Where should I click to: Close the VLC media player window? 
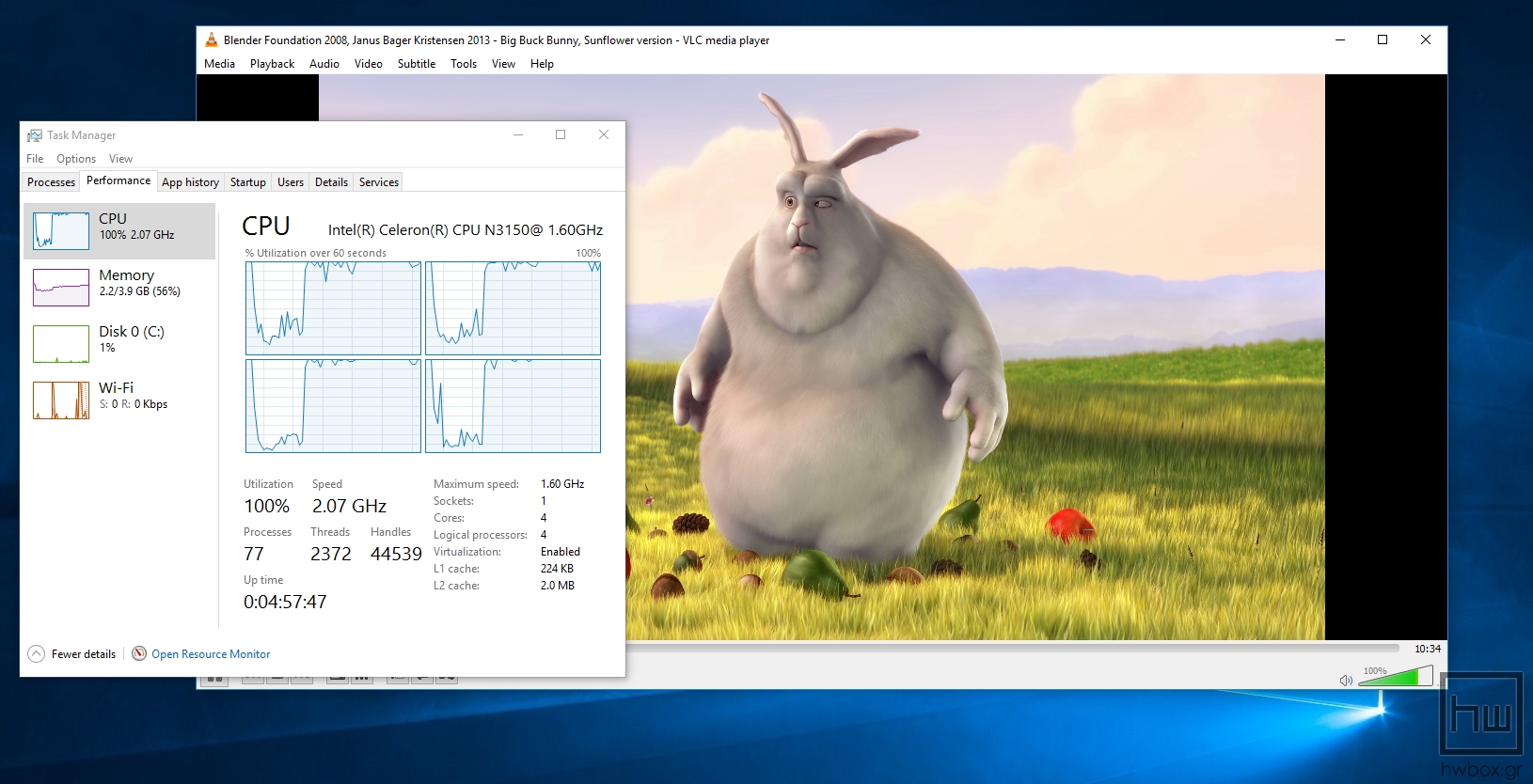(1426, 39)
